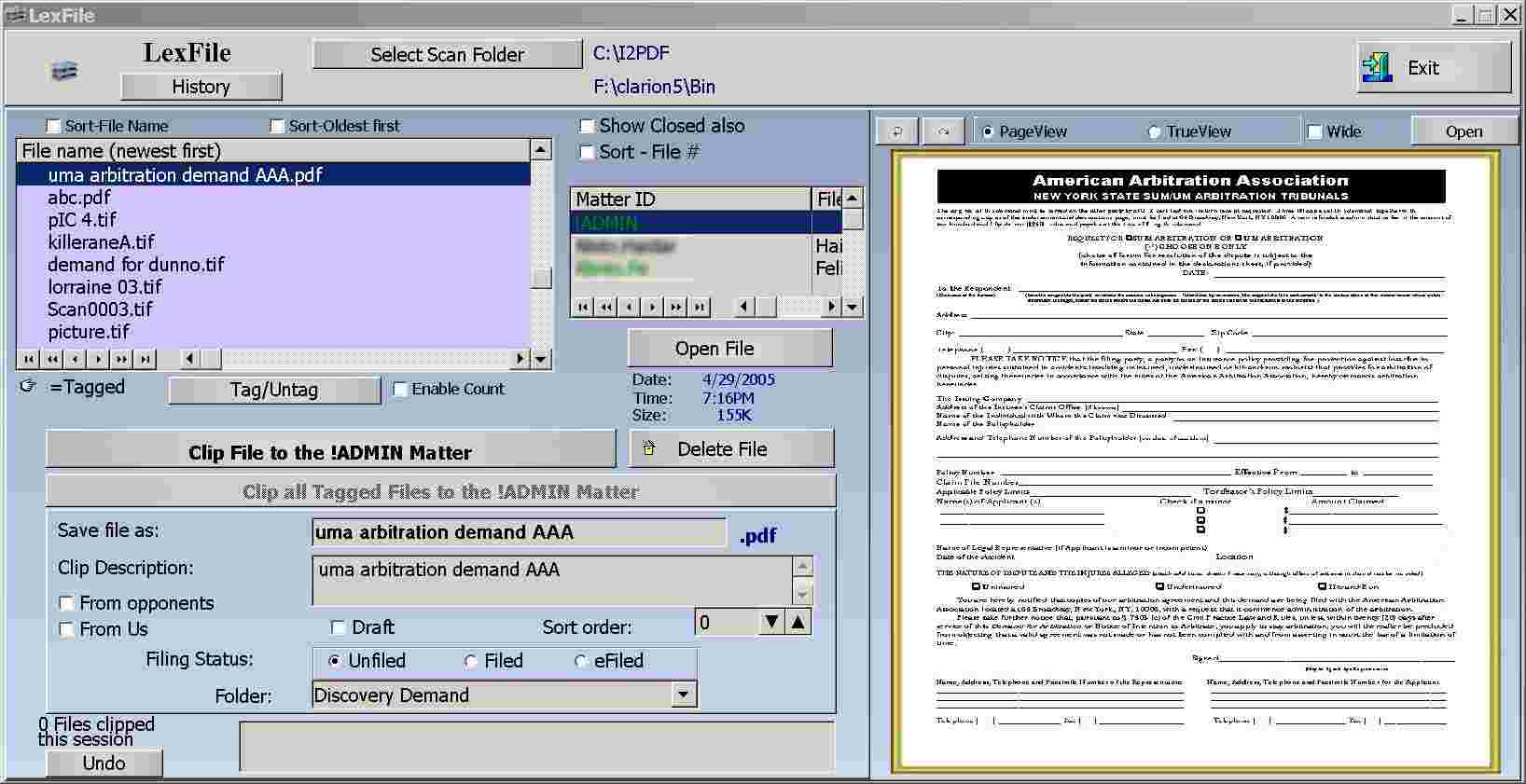Screen dimensions: 1526x784
Task: Click into the Clip Description text box
Action: pyautogui.click(x=552, y=580)
